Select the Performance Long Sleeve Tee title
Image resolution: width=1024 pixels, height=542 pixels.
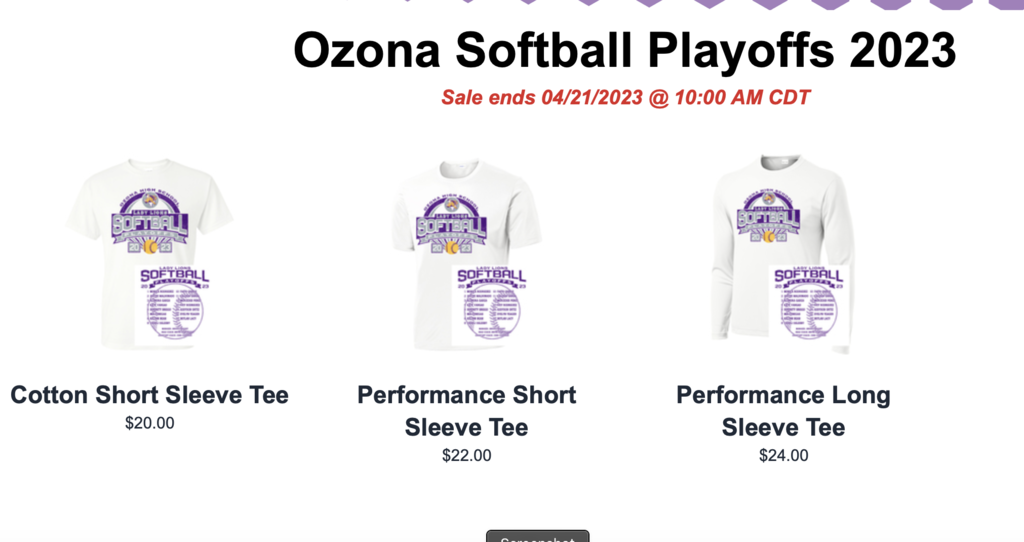[x=783, y=411]
